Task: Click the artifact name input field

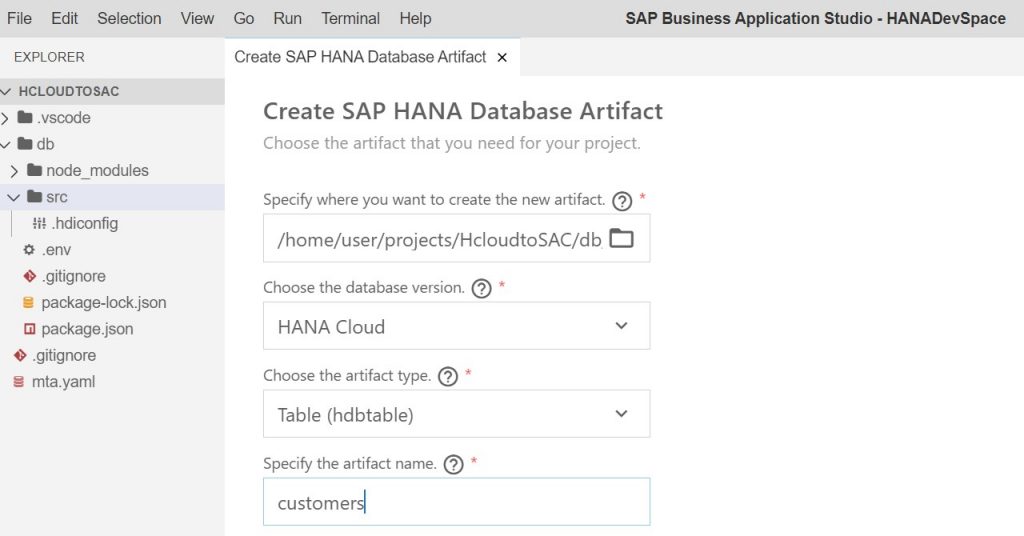Action: pos(456,502)
